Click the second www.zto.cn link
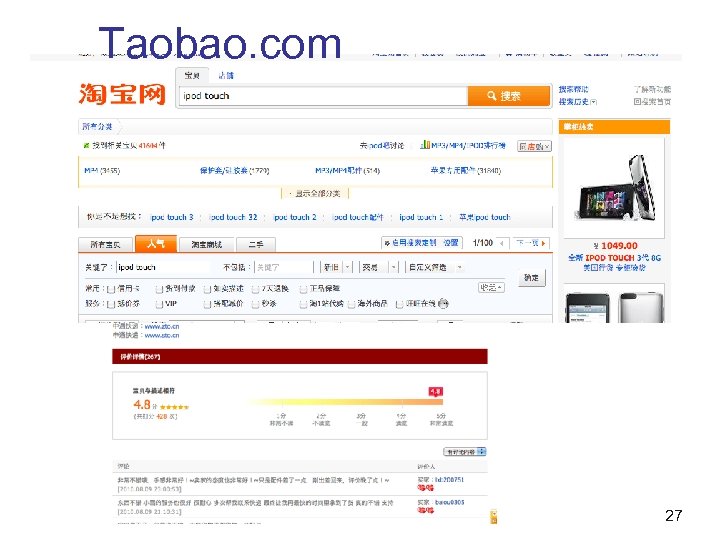 pyautogui.click(x=162, y=335)
